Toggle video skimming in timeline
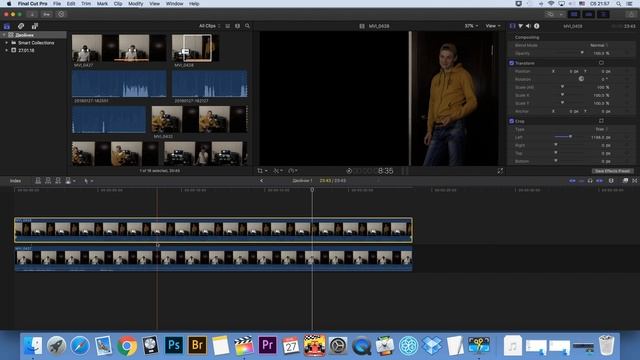640x360 pixels. [x=573, y=181]
